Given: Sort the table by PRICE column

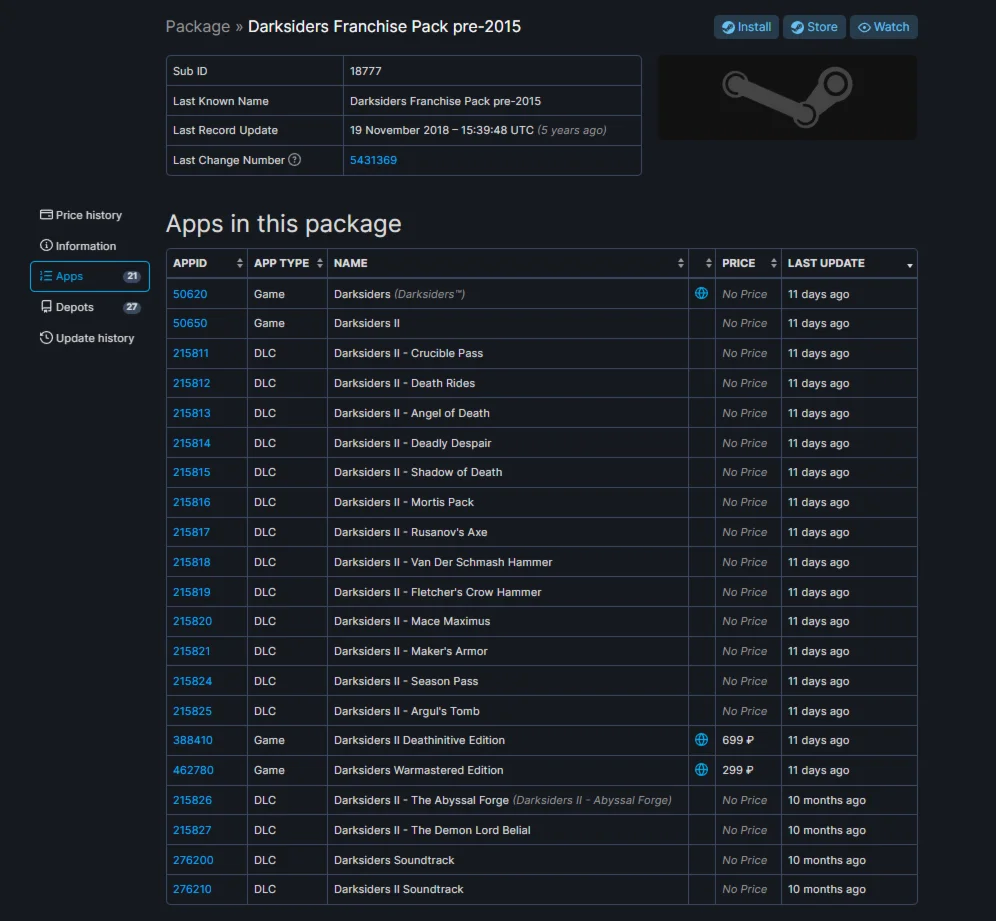Looking at the screenshot, I should (x=748, y=263).
